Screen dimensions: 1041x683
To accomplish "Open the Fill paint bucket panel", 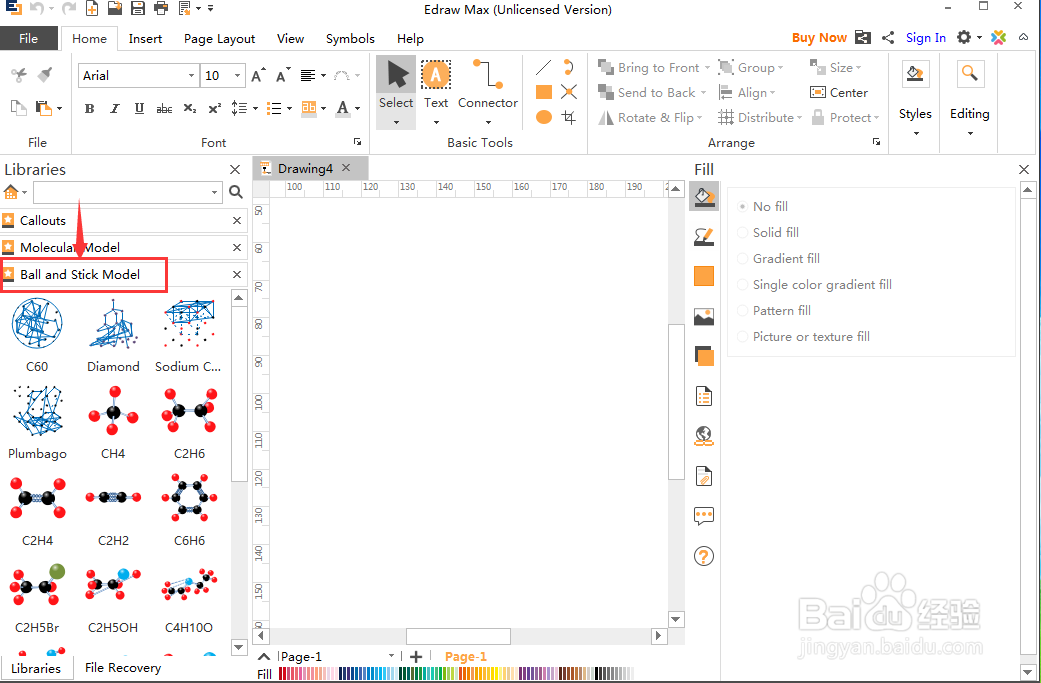I will coord(704,196).
